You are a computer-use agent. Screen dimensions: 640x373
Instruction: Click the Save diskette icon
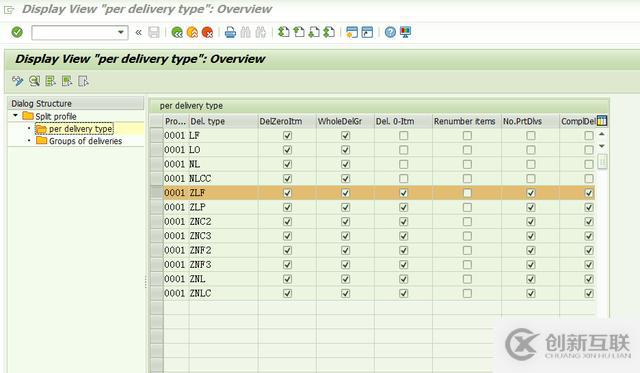[x=154, y=32]
